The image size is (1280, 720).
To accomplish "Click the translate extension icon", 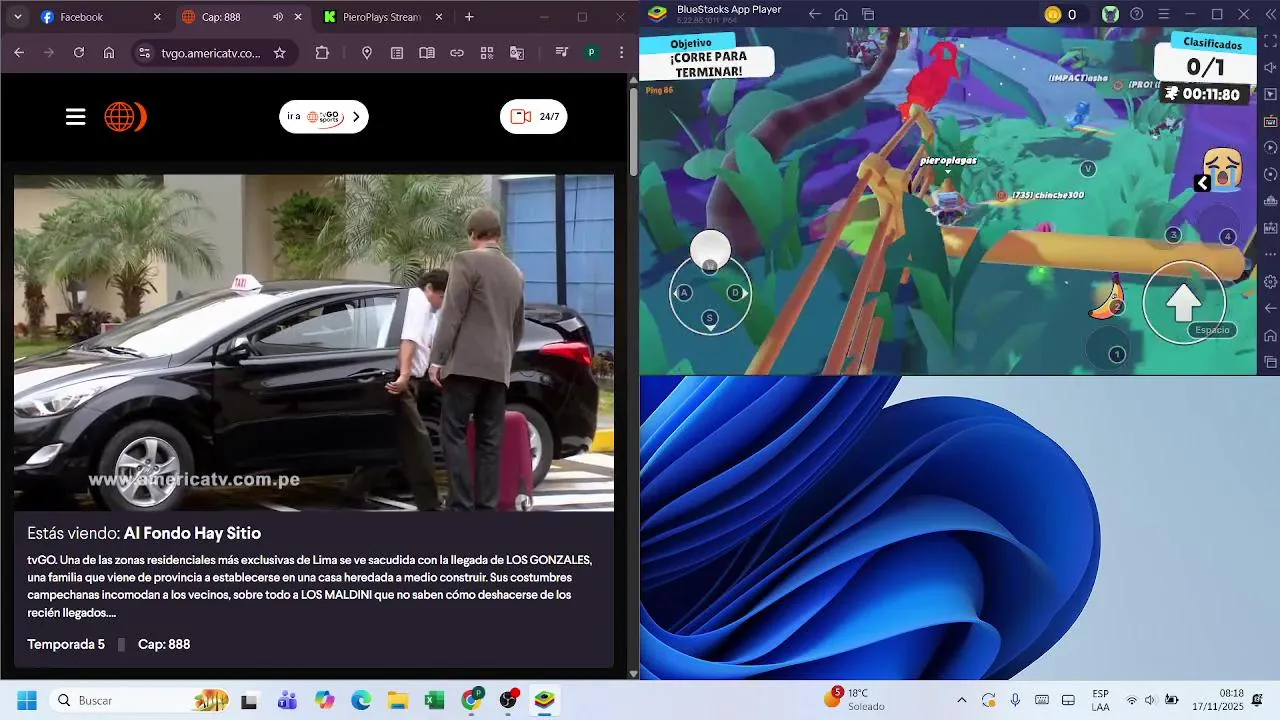I will pos(517,53).
